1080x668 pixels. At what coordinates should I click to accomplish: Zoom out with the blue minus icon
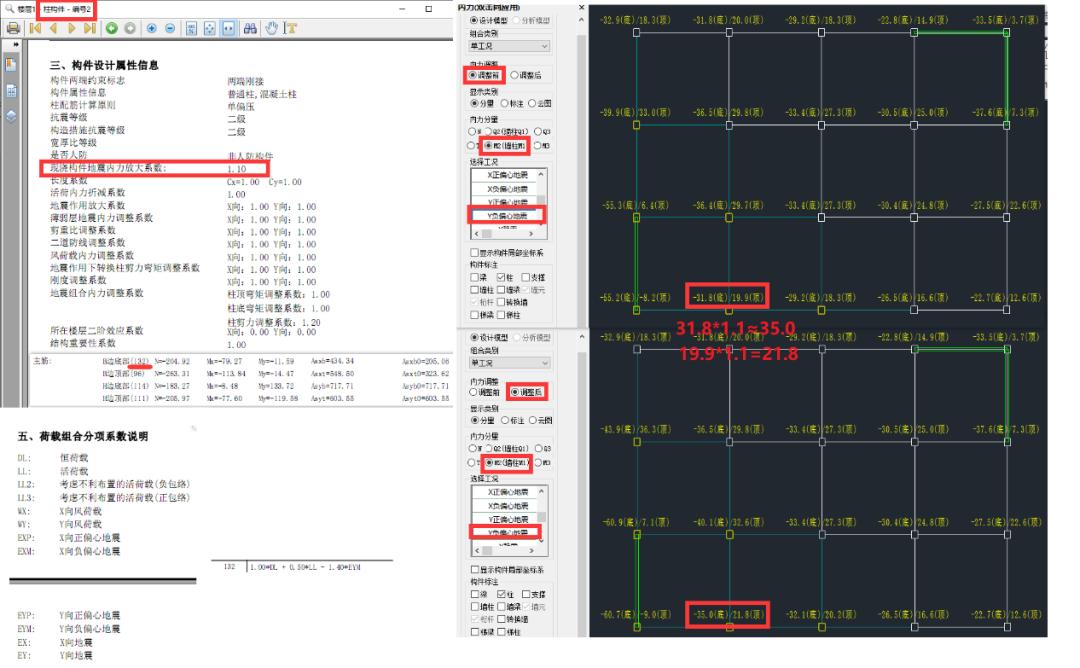[169, 28]
